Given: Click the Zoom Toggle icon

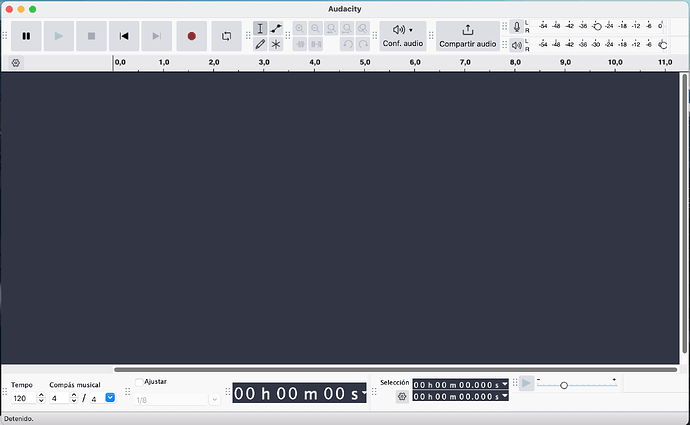Looking at the screenshot, I should pyautogui.click(x=363, y=29).
